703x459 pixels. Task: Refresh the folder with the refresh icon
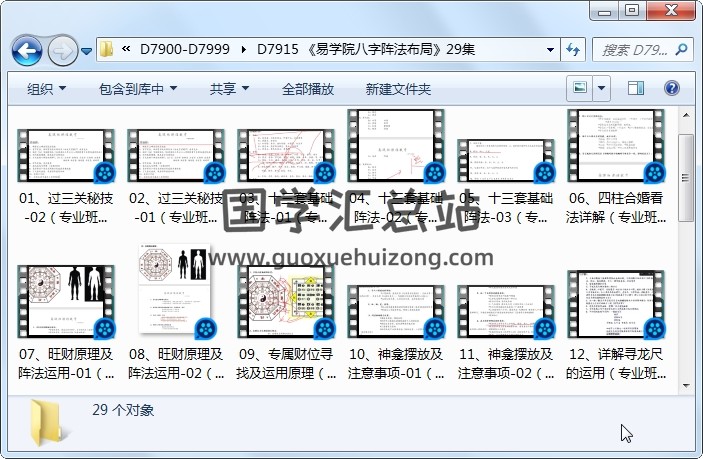[573, 49]
